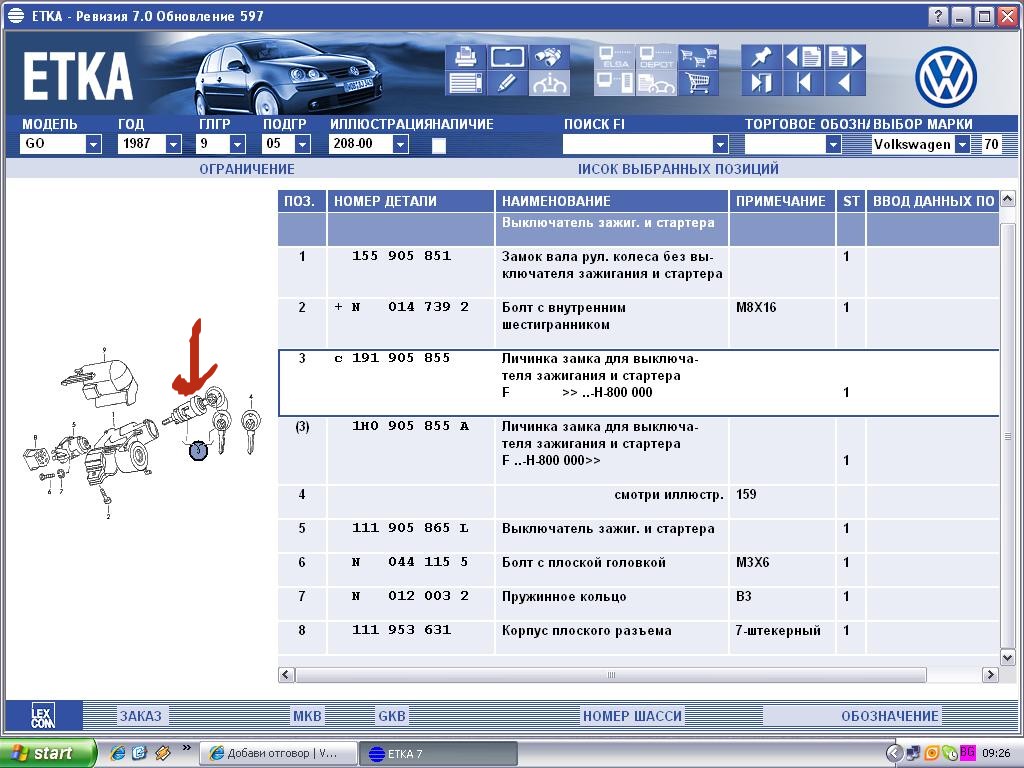Open the ТОРГОВОЕ ОБОЗН dropdown
The height and width of the screenshot is (768, 1024).
coord(833,144)
